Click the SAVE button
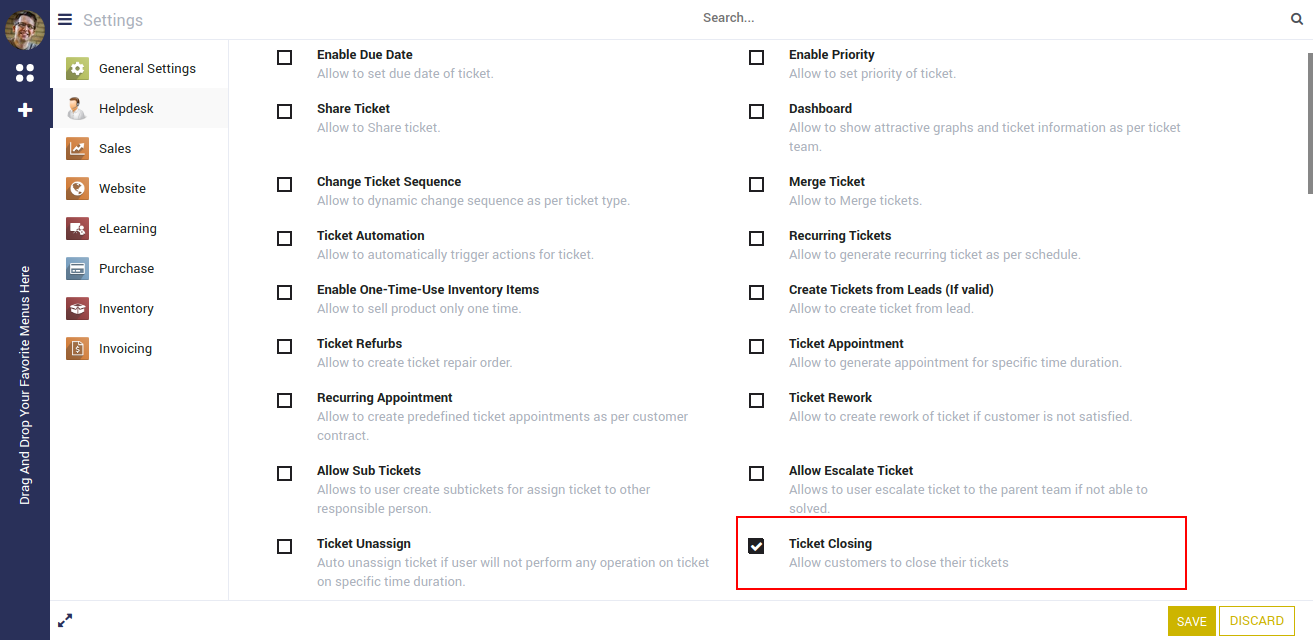This screenshot has width=1313, height=640. pos(1191,621)
